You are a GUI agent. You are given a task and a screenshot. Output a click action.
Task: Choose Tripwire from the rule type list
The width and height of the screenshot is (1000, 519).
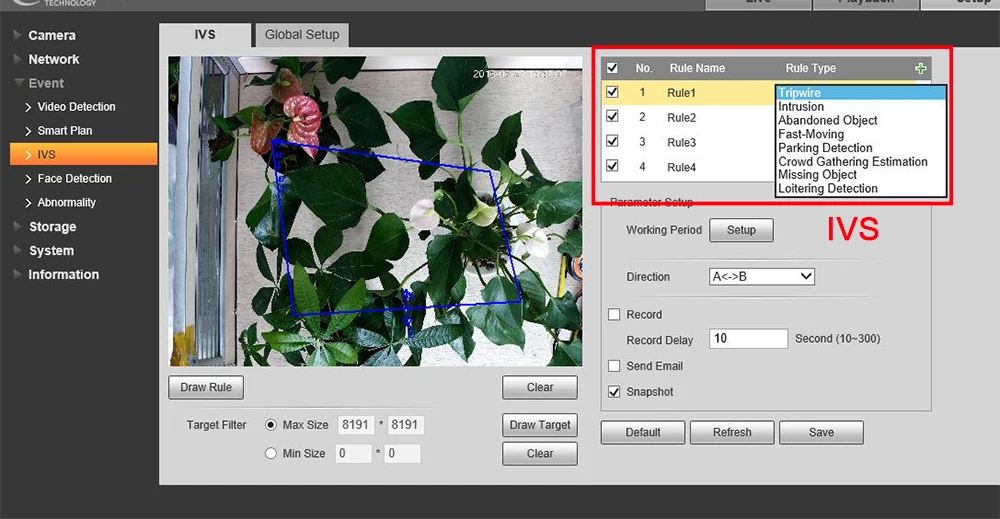click(861, 93)
